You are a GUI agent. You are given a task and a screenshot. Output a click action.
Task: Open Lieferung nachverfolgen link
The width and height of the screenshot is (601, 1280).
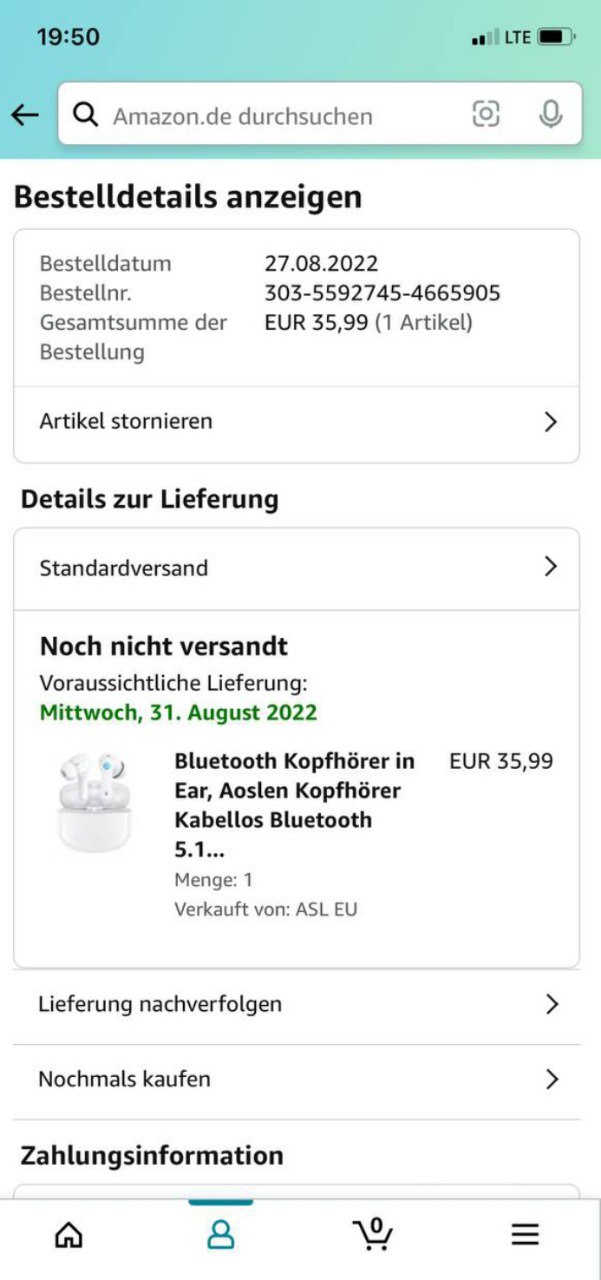pyautogui.click(x=160, y=1004)
